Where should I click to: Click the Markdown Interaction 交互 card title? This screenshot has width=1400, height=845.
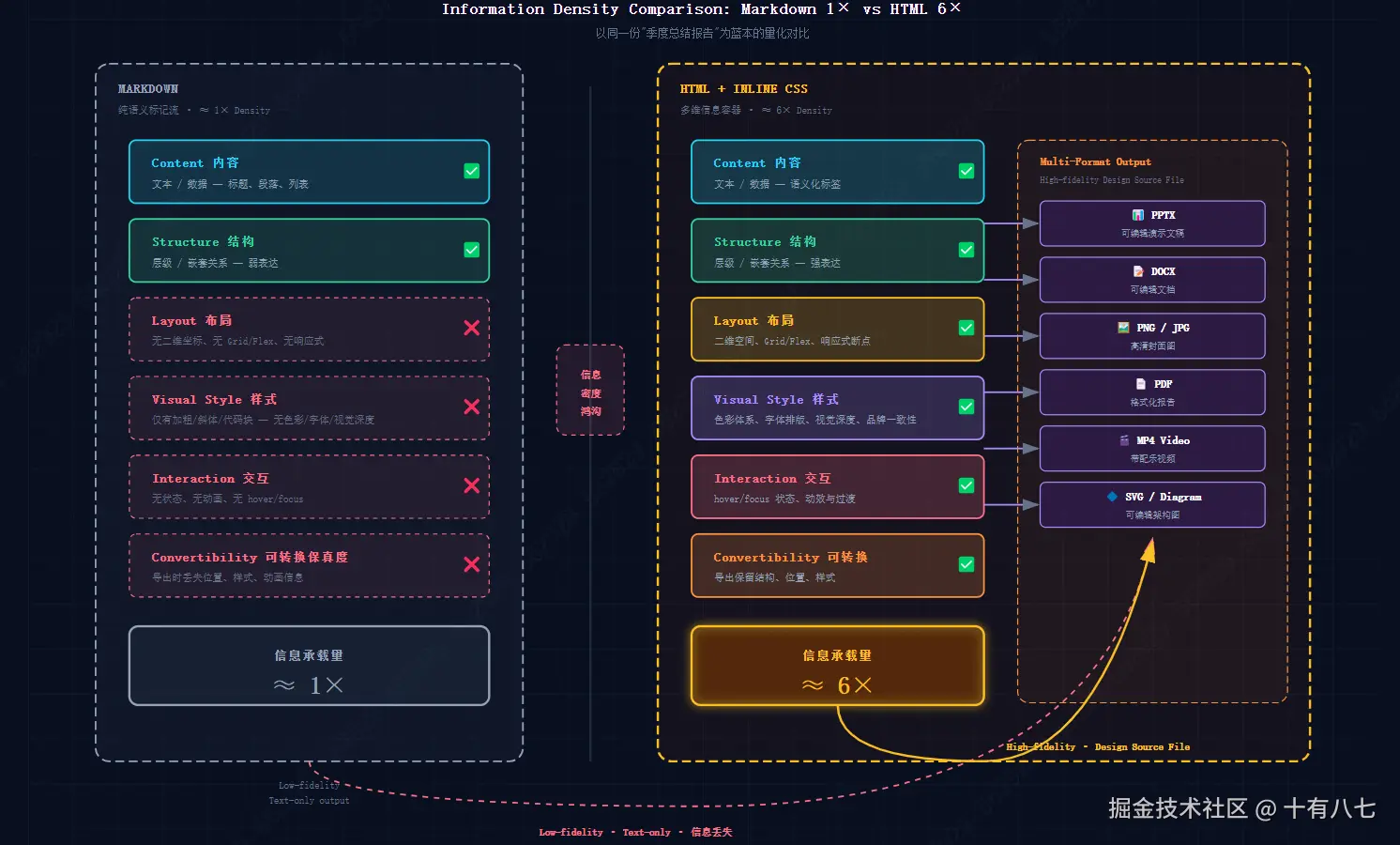point(210,478)
